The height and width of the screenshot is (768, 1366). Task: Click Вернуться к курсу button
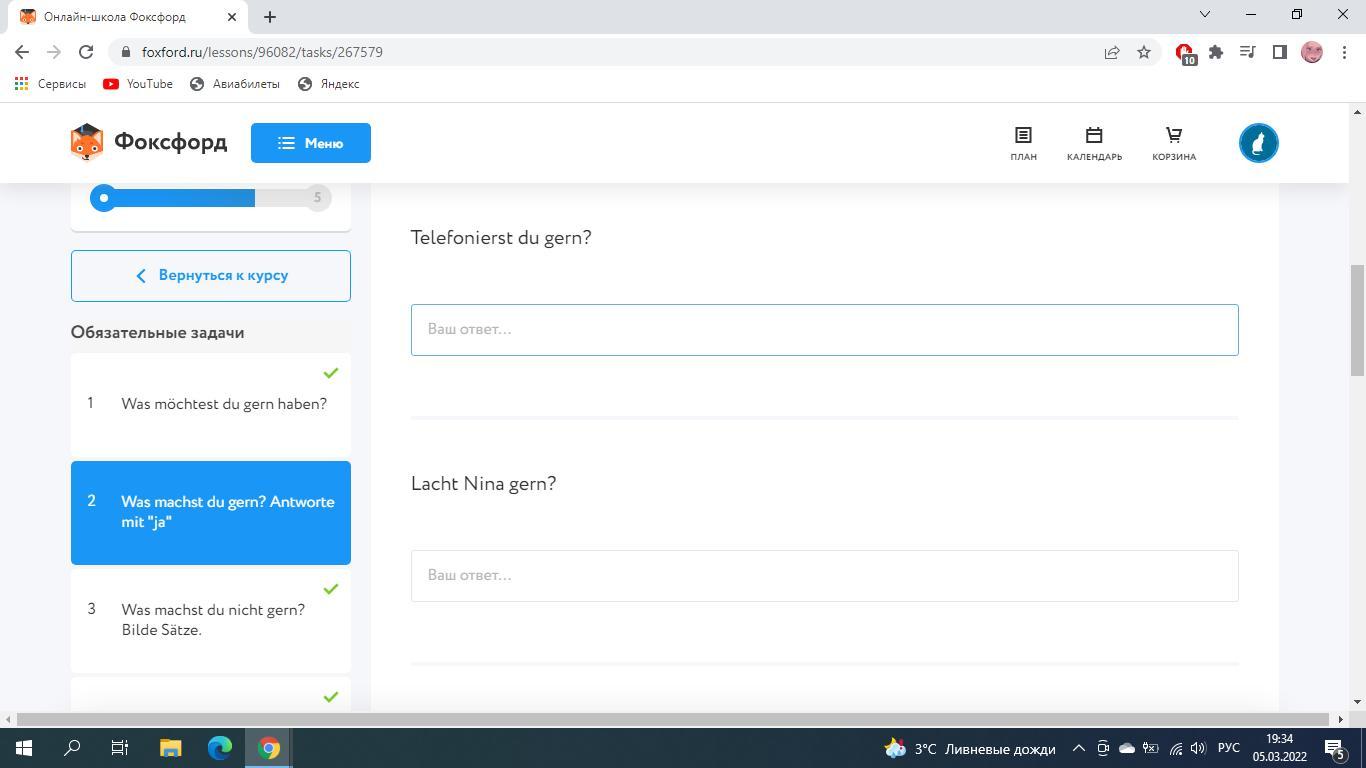[x=211, y=276]
